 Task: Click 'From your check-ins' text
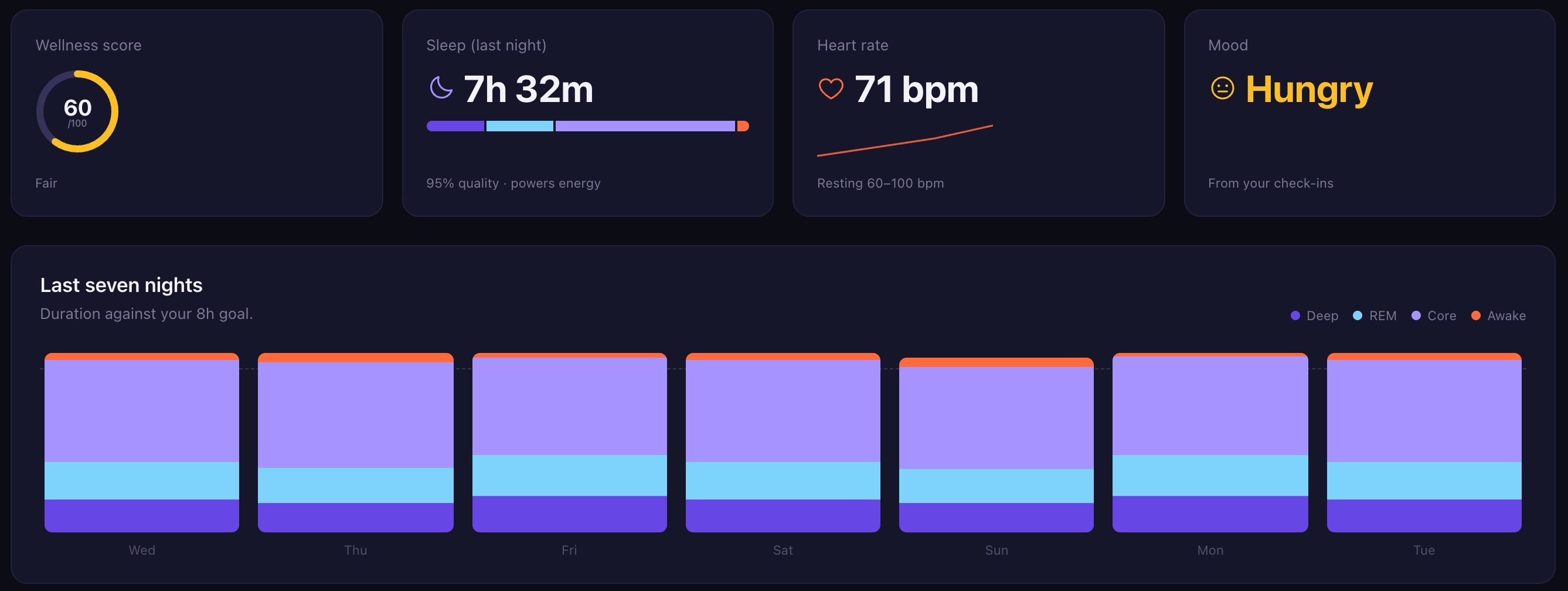point(1270,183)
